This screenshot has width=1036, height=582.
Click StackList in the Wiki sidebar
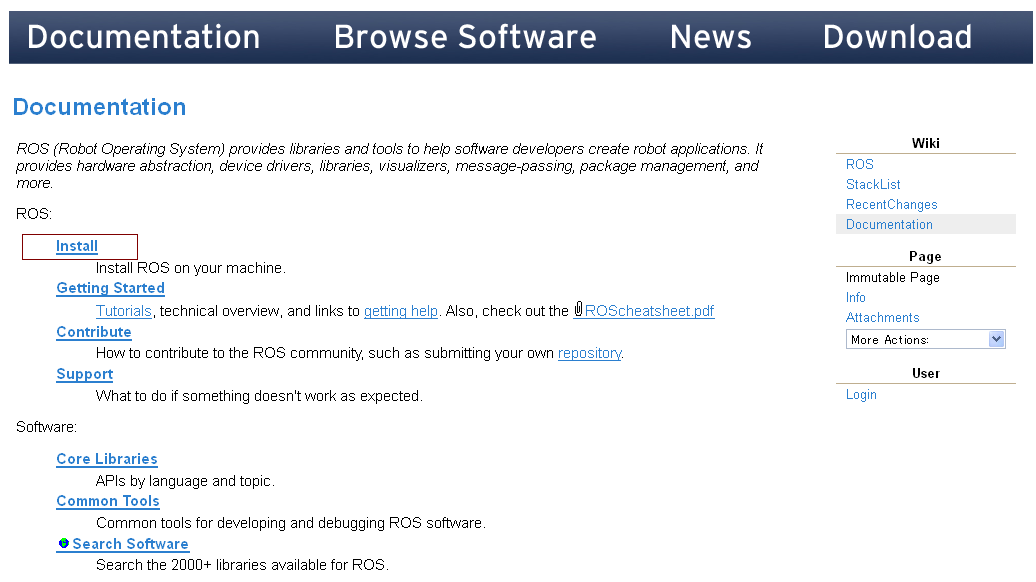coord(873,184)
